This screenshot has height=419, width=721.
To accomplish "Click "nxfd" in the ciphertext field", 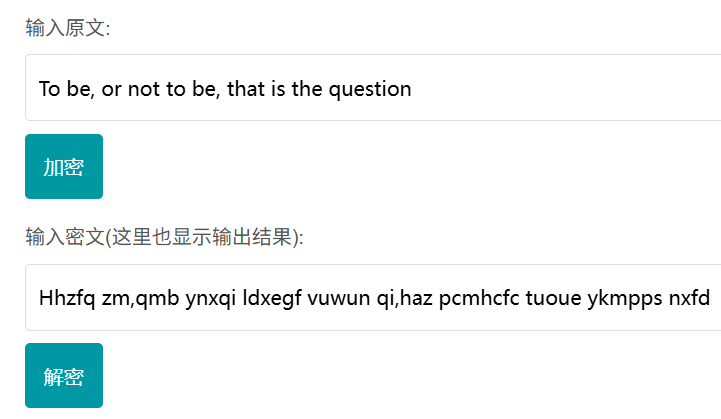I will [687, 297].
